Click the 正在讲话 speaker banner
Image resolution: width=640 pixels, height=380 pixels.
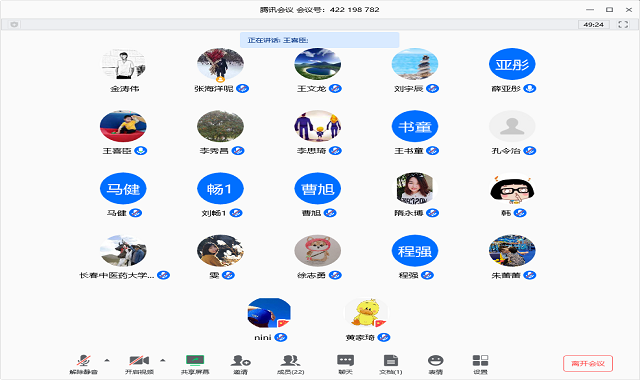tap(319, 40)
